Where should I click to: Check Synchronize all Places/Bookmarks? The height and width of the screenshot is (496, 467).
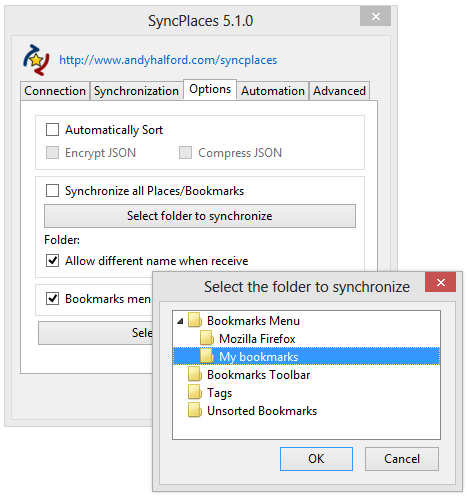tap(52, 191)
